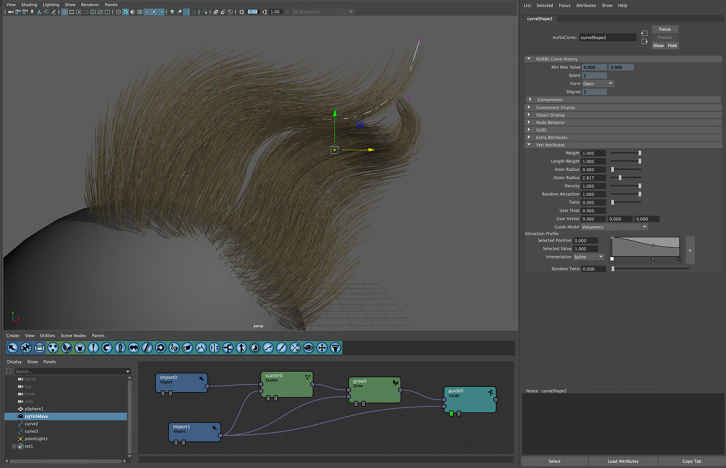726x468 pixels.
Task: Open the Shading menu in the viewport
Action: point(27,5)
